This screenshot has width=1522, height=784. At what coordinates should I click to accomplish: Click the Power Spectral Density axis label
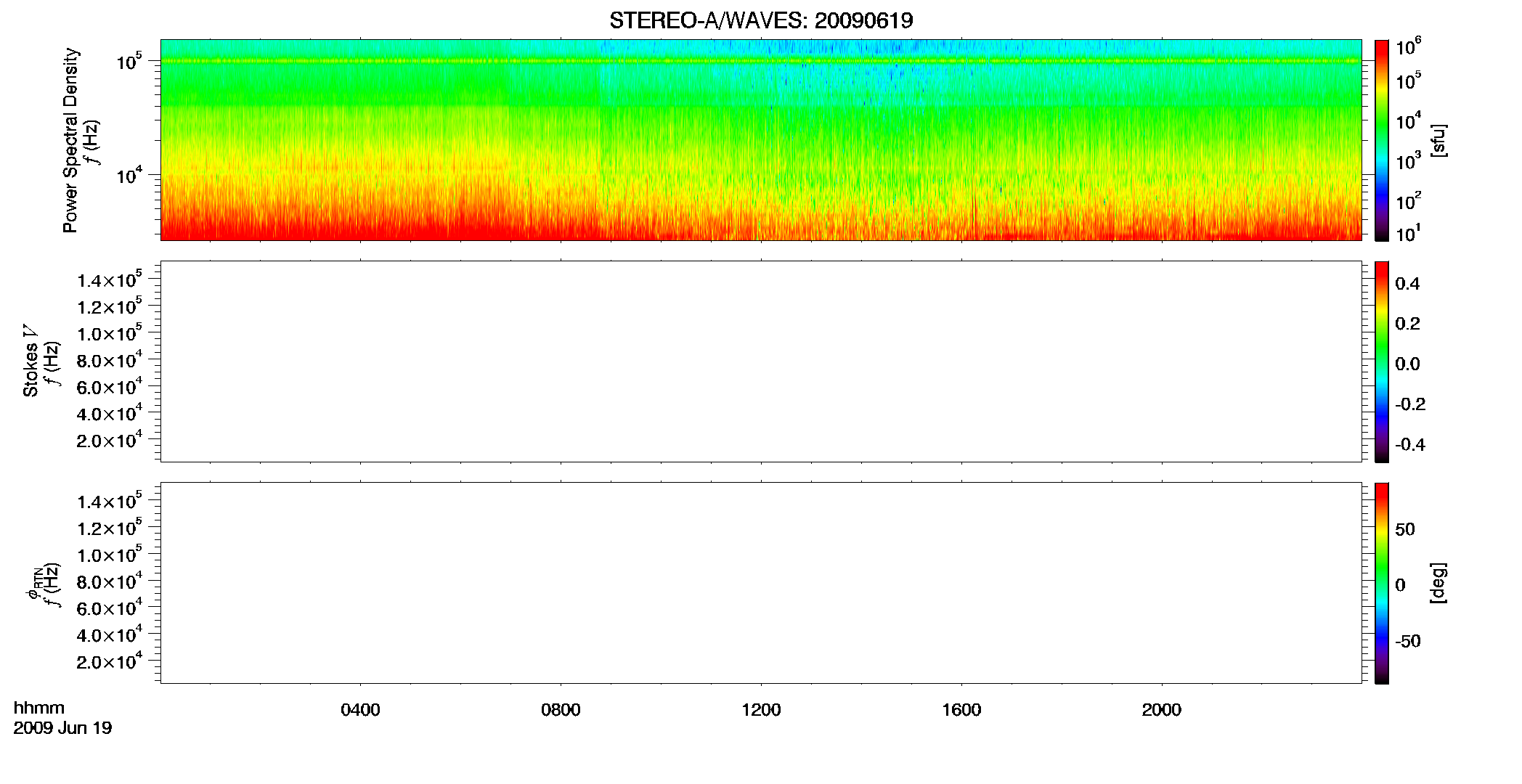click(x=70, y=140)
